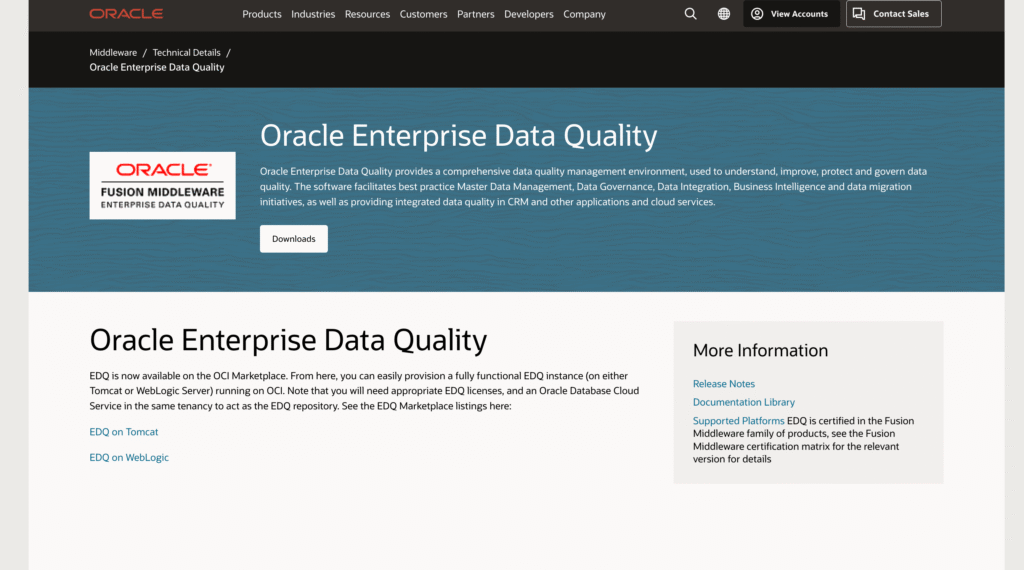Viewport: 1024px width, 570px height.
Task: Open the globe country selector icon
Action: point(724,14)
